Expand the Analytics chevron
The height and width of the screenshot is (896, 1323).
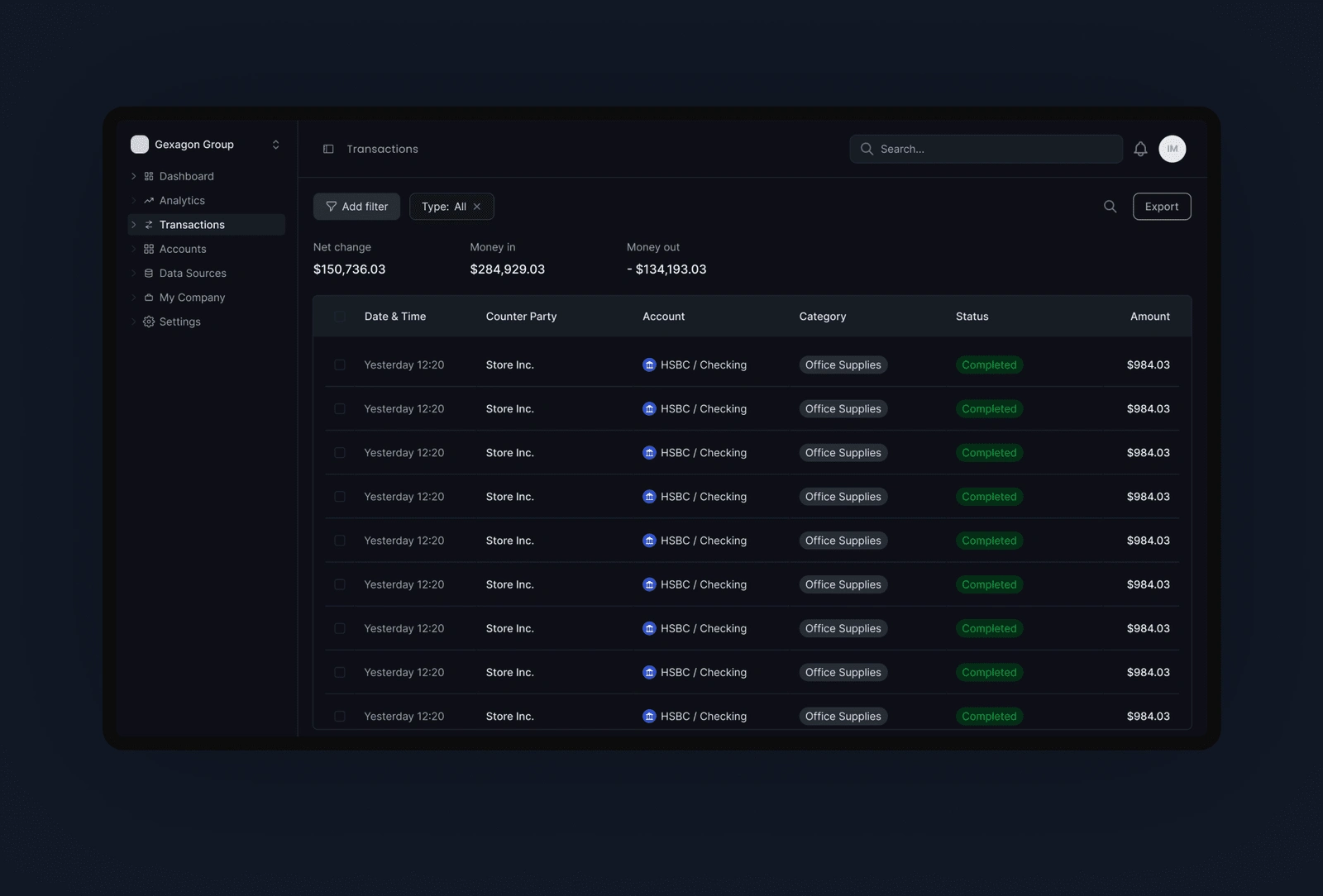[x=134, y=200]
